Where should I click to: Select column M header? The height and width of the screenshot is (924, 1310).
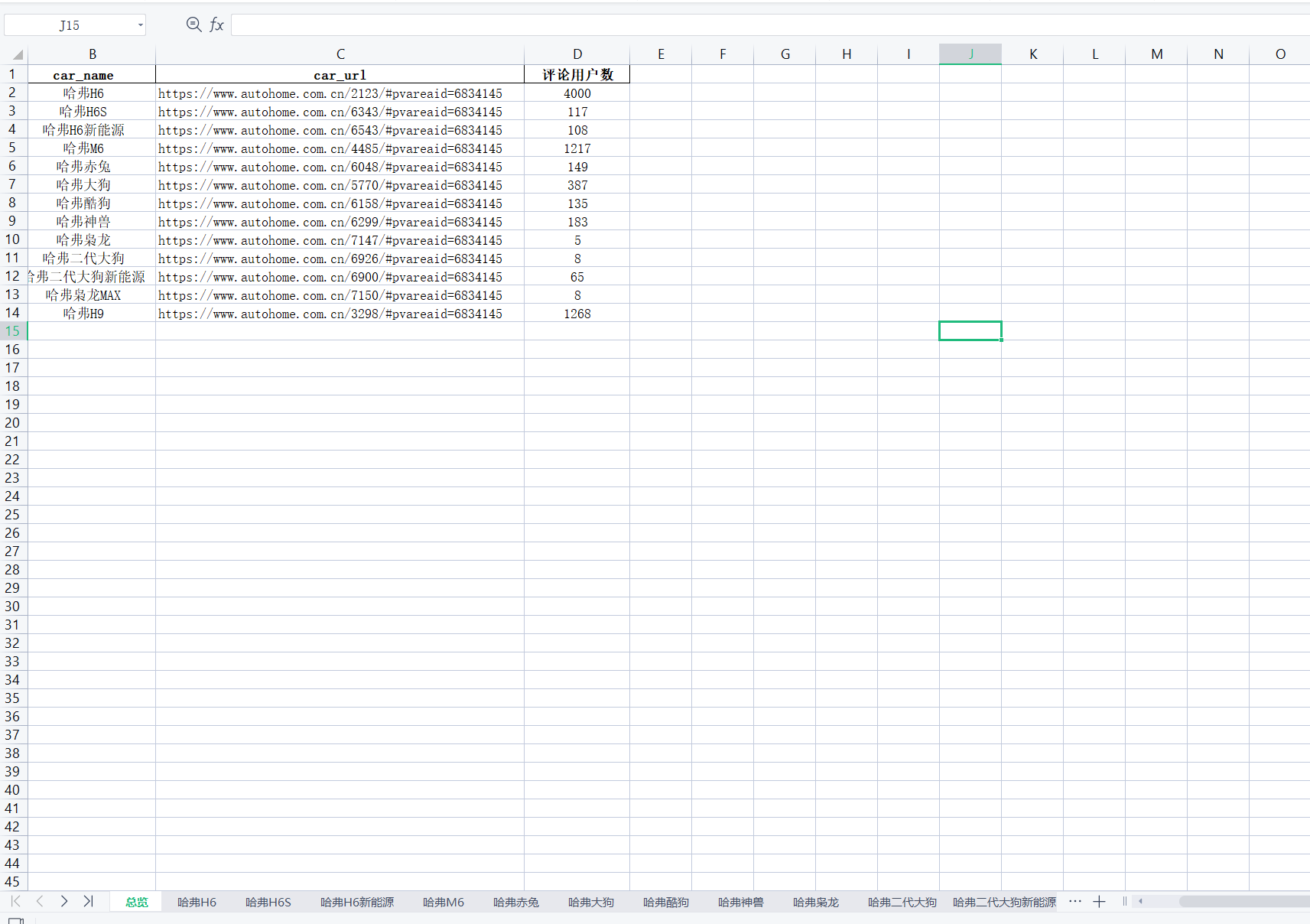(1156, 54)
